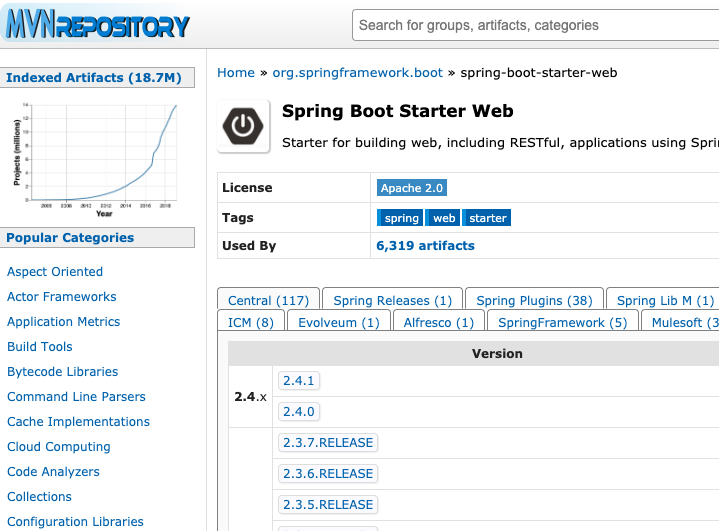Open version 2.4.1
The image size is (719, 531).
click(299, 381)
